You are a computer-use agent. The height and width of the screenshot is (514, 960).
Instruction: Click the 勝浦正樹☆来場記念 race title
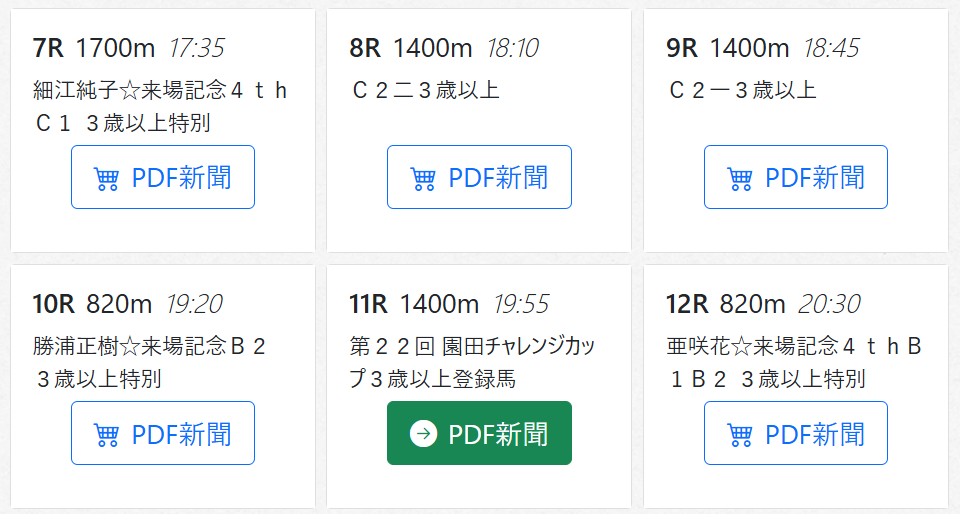point(150,362)
